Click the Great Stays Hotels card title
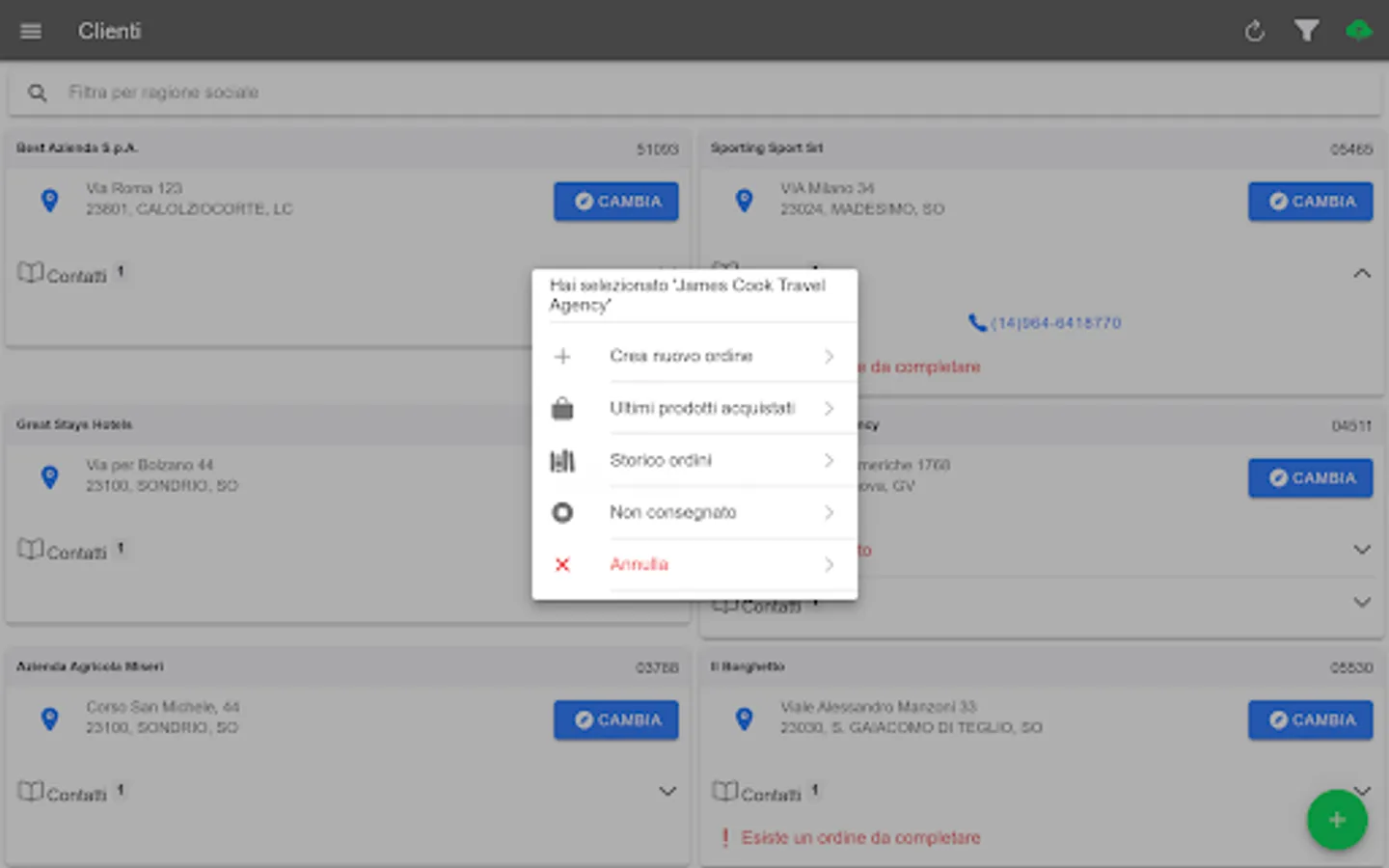 [74, 424]
